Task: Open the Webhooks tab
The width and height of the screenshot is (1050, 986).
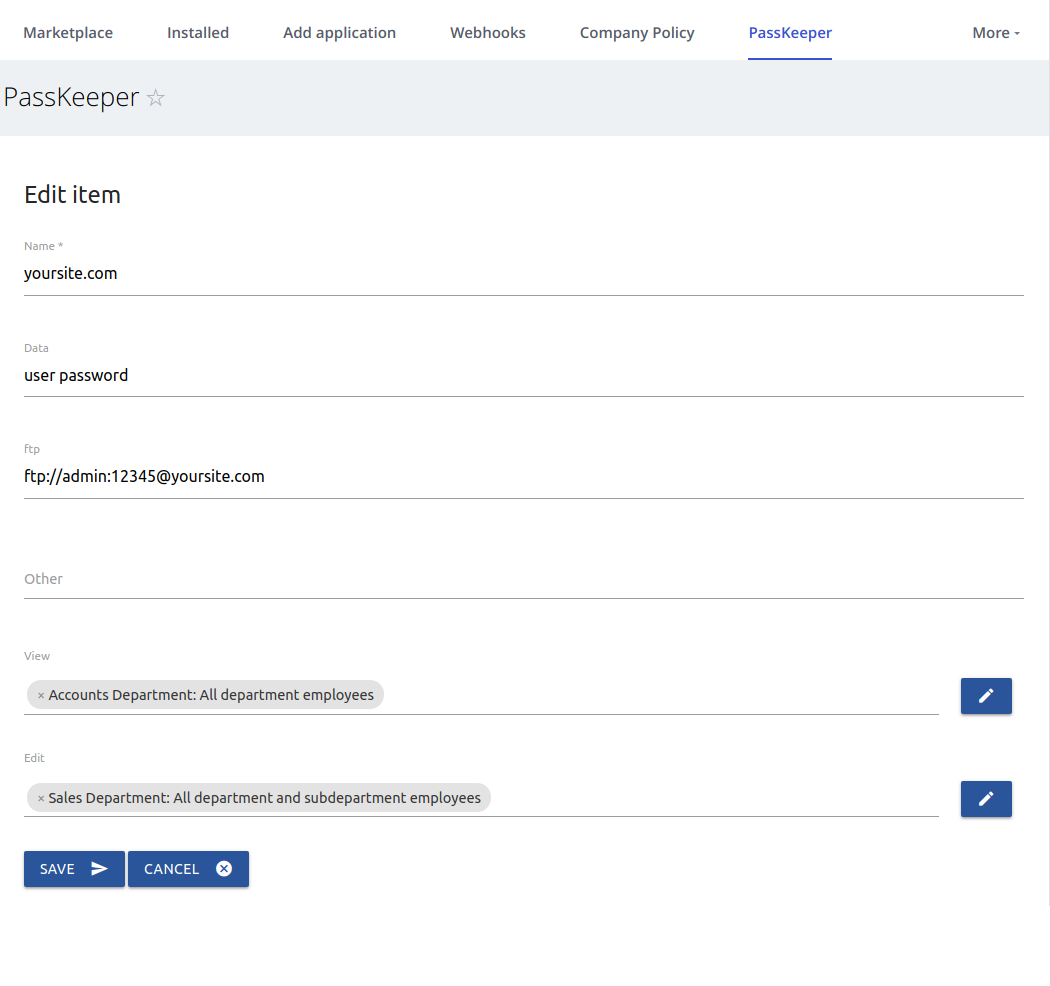Action: coord(487,33)
